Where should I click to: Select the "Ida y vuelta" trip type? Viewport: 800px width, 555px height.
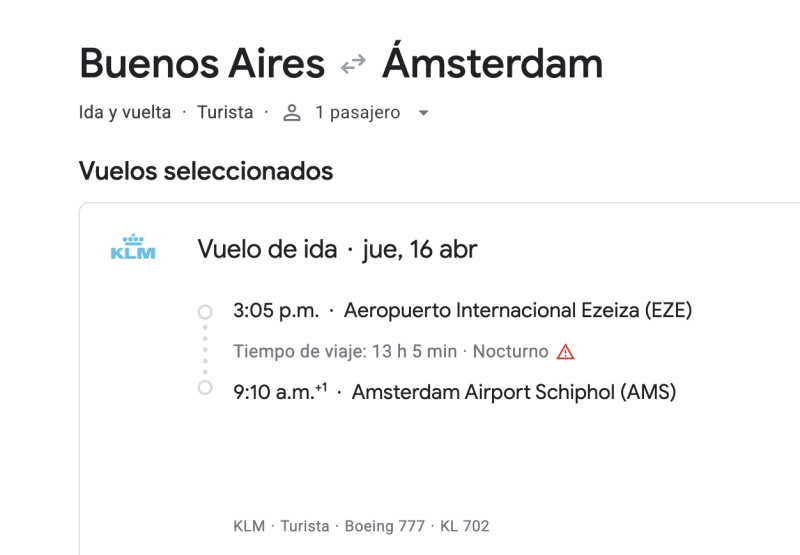125,113
